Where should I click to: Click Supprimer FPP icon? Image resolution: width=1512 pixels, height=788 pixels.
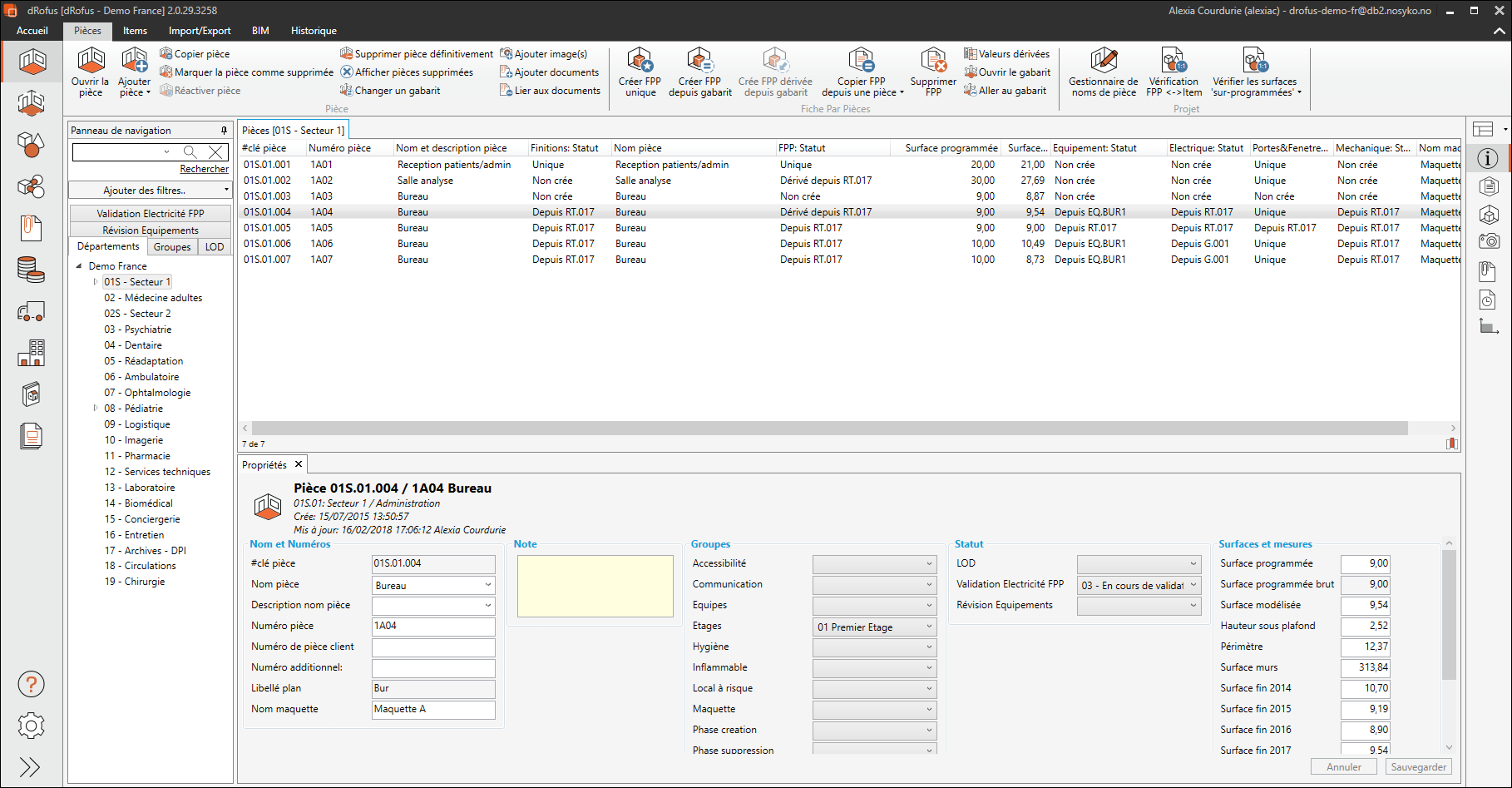point(933,62)
